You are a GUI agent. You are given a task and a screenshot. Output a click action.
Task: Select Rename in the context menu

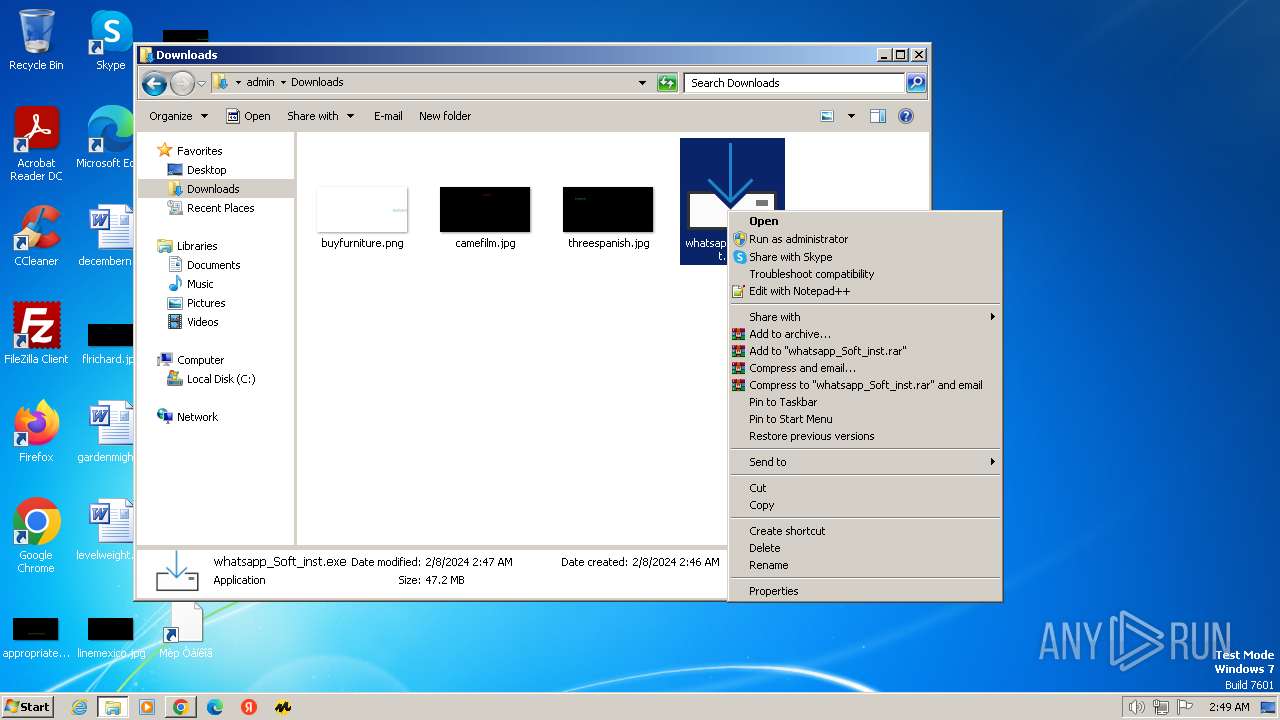tap(865, 565)
